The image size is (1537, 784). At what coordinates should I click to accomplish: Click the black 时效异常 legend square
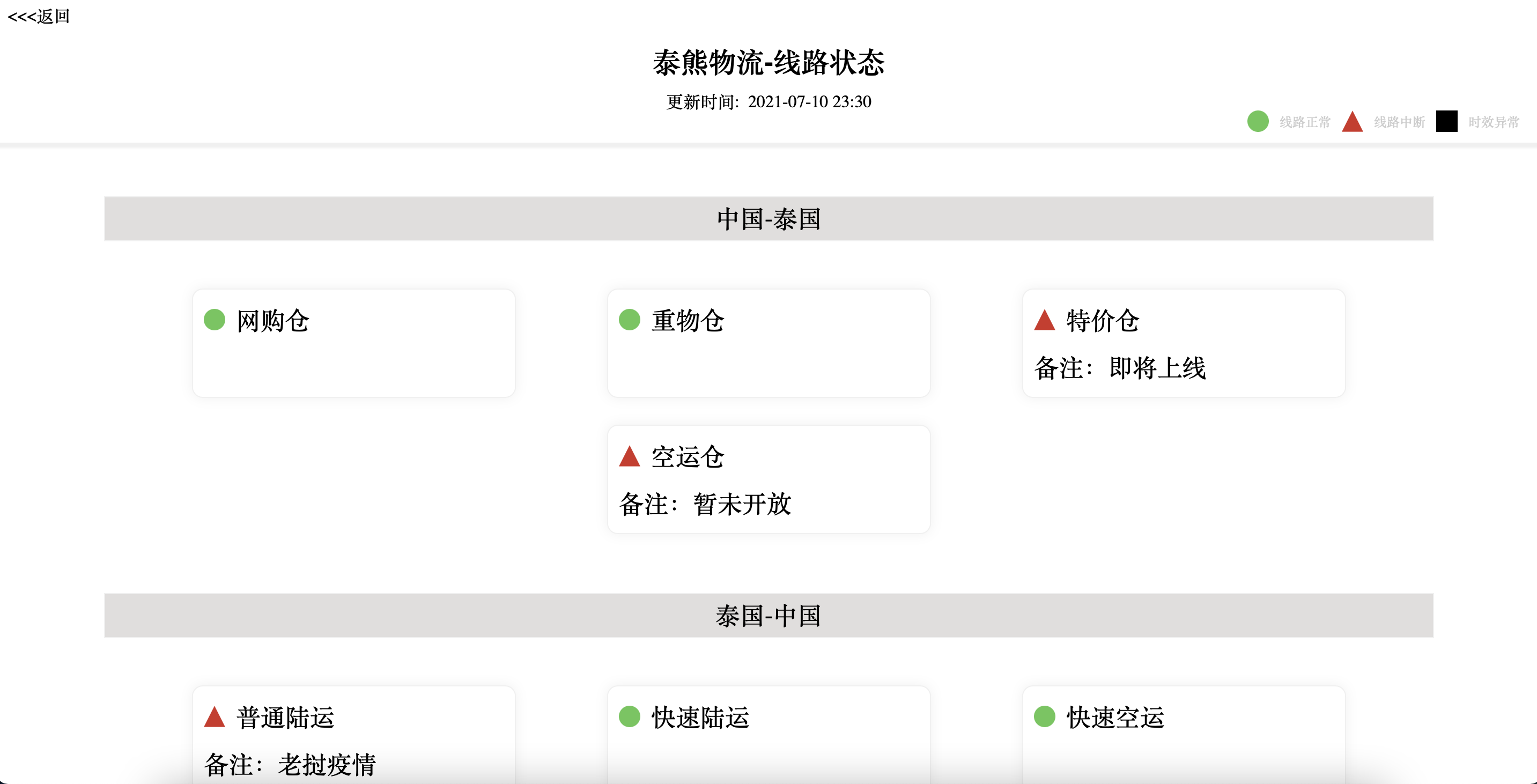(x=1446, y=122)
